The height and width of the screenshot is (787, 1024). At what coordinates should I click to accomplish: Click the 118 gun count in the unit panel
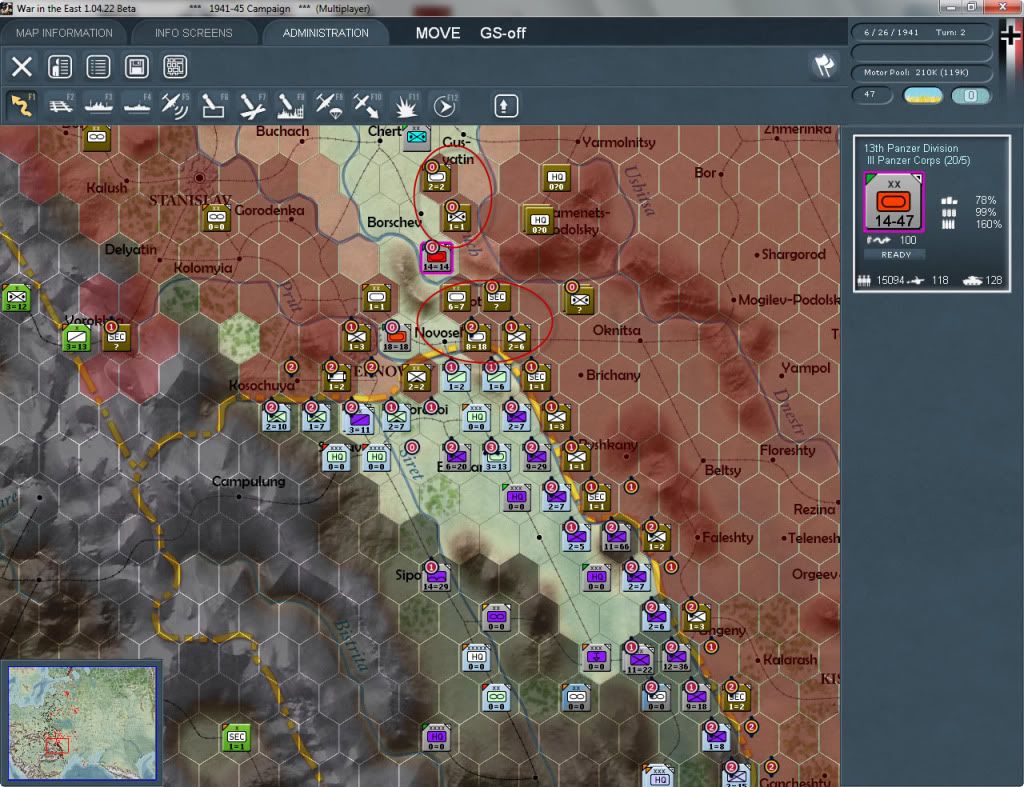click(940, 280)
